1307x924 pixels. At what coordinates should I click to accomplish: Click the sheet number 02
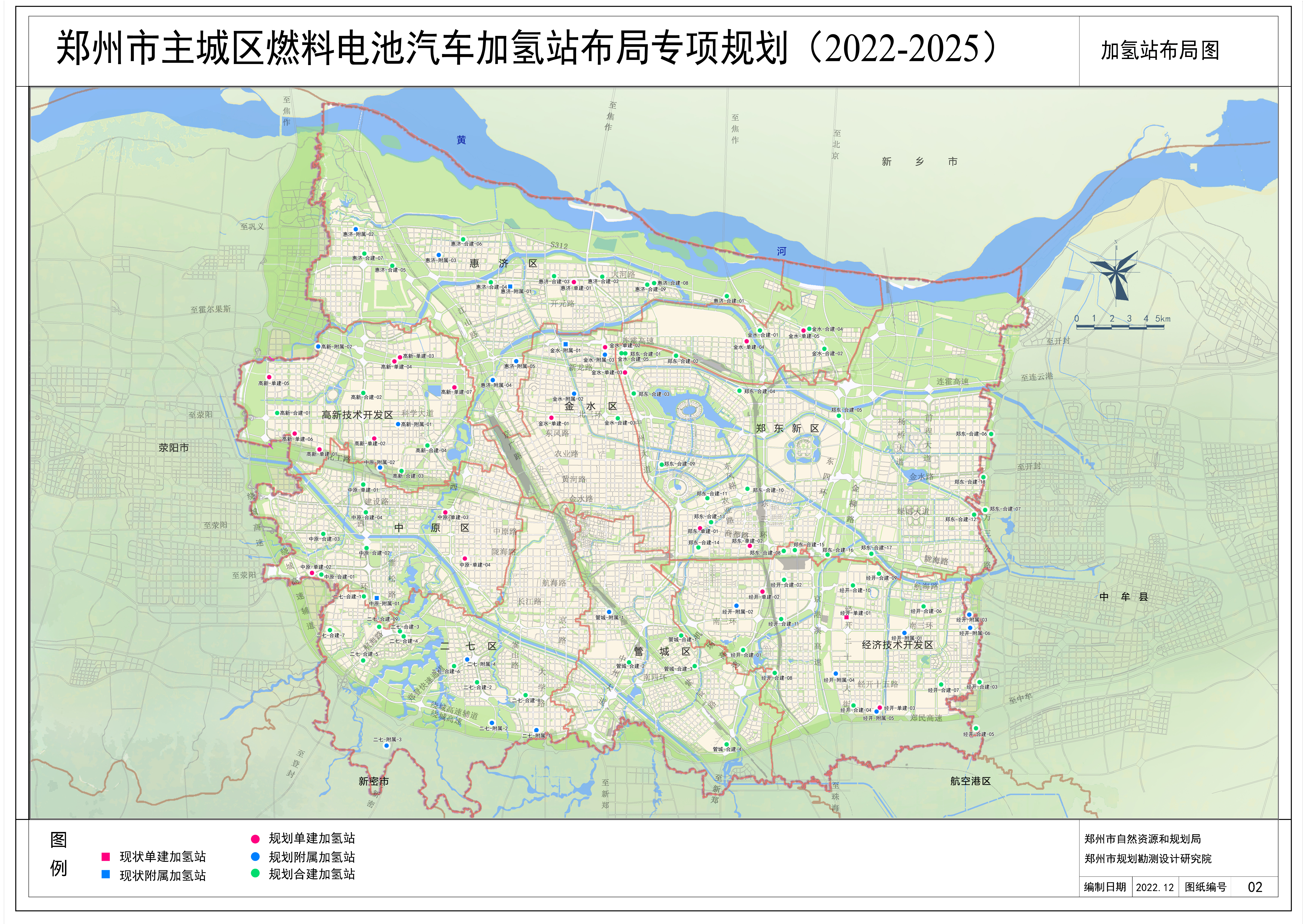pyautogui.click(x=1255, y=887)
